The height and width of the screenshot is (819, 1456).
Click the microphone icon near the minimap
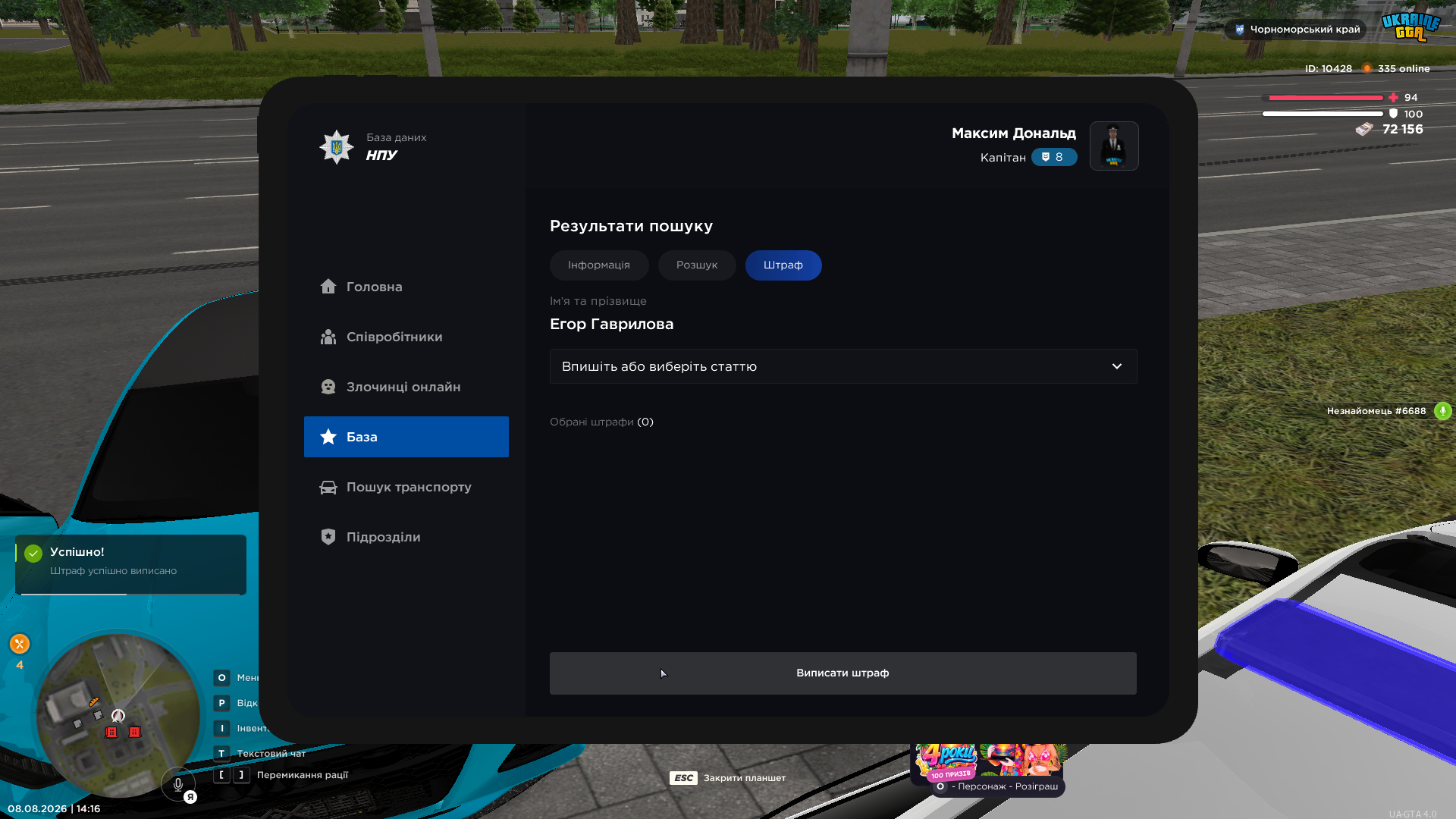click(x=177, y=785)
